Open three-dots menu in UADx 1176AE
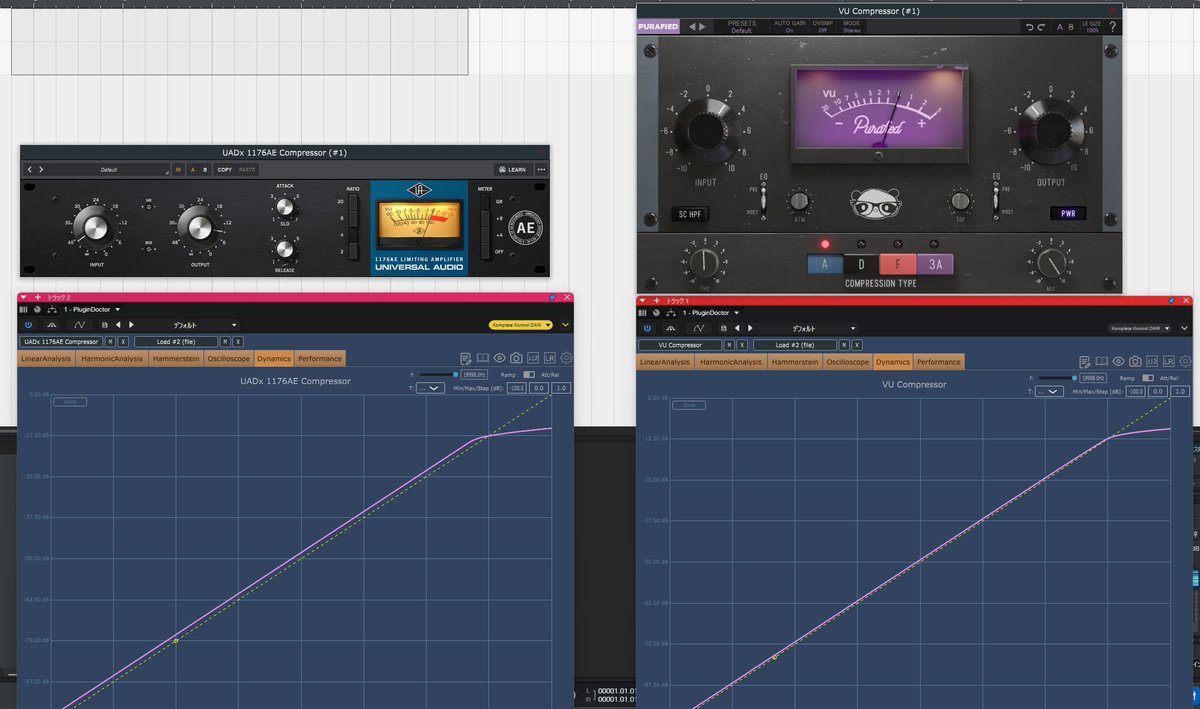This screenshot has width=1200, height=709. click(541, 170)
